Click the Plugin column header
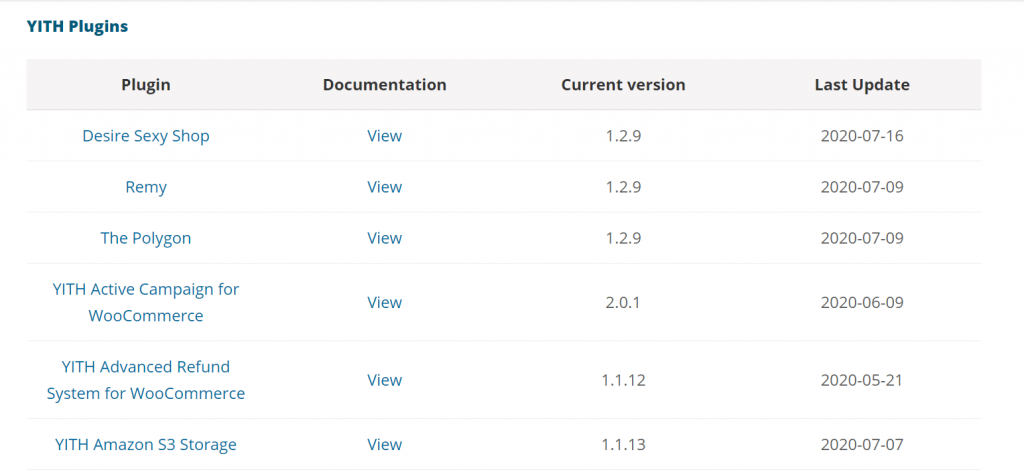 coord(146,85)
